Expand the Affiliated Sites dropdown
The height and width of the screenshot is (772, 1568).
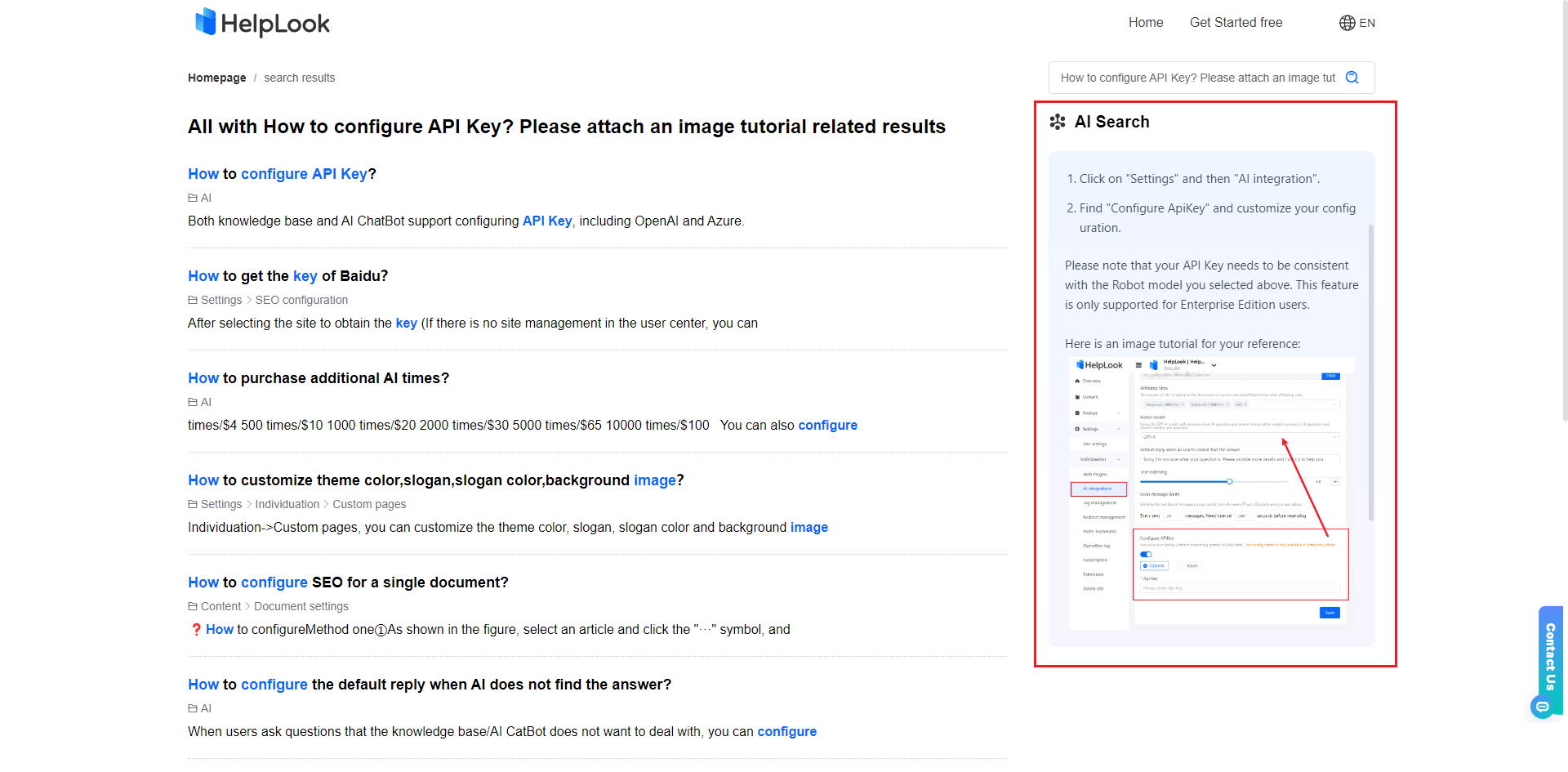(1334, 404)
